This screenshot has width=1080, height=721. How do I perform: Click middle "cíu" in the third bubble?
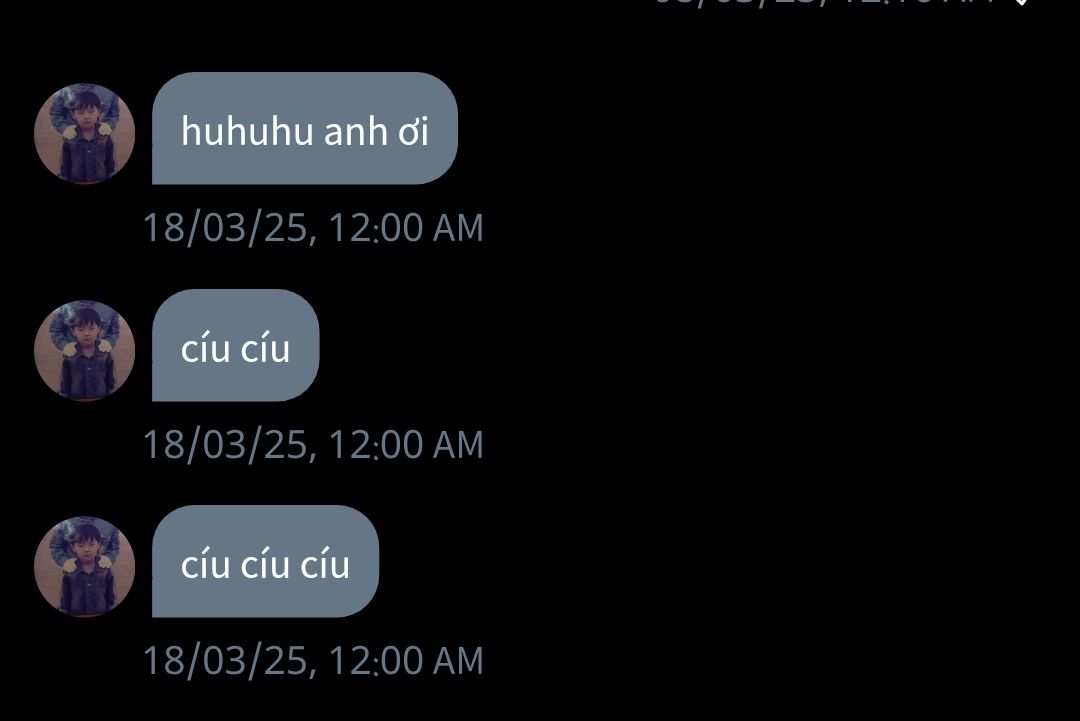point(265,564)
